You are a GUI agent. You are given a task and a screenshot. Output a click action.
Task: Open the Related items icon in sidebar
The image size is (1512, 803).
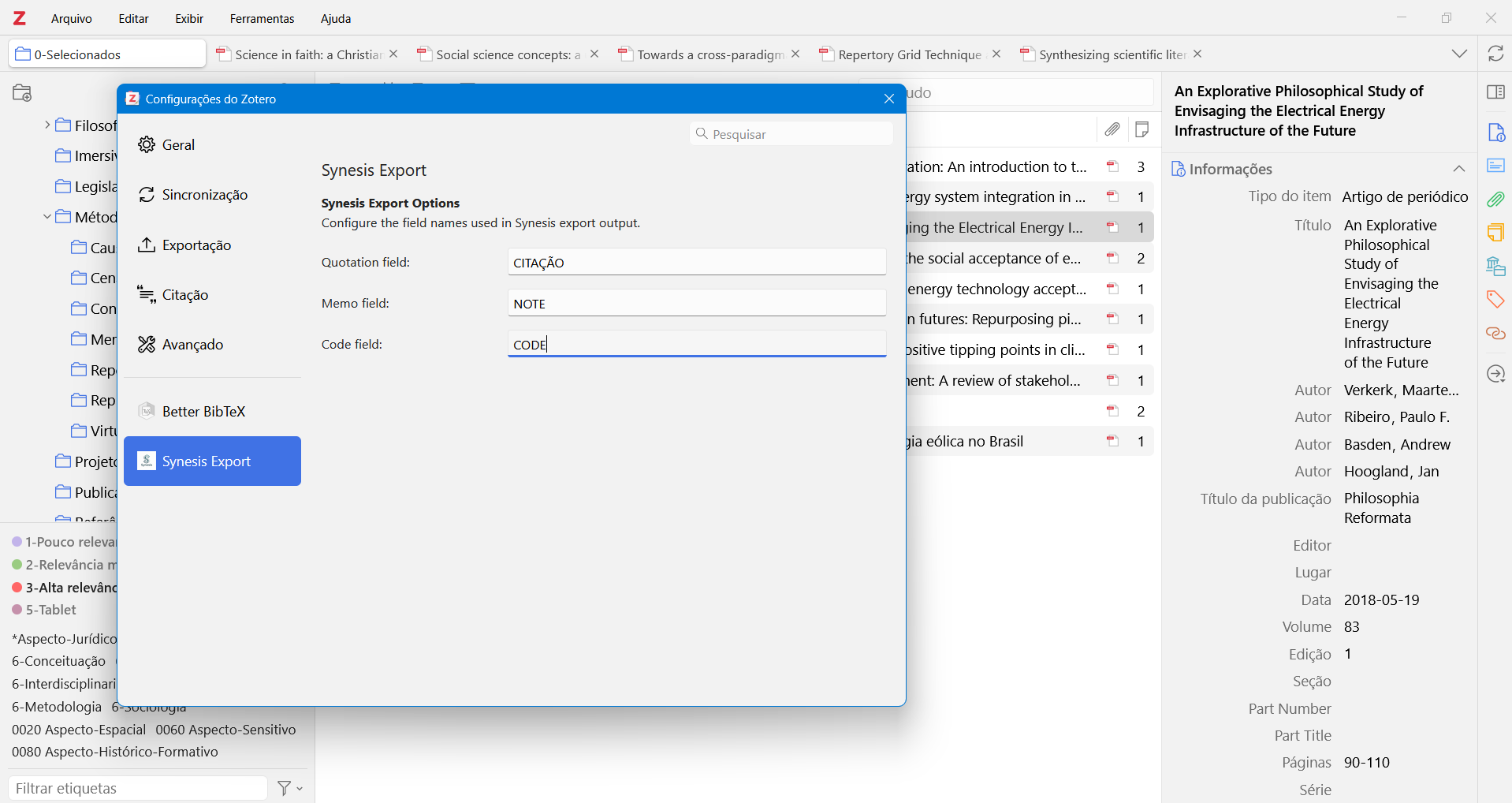(x=1495, y=334)
